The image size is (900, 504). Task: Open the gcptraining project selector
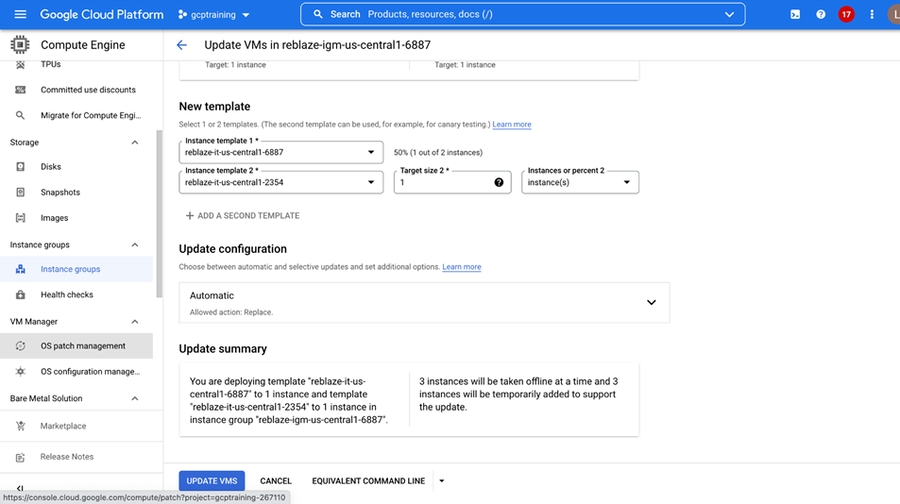(x=213, y=15)
